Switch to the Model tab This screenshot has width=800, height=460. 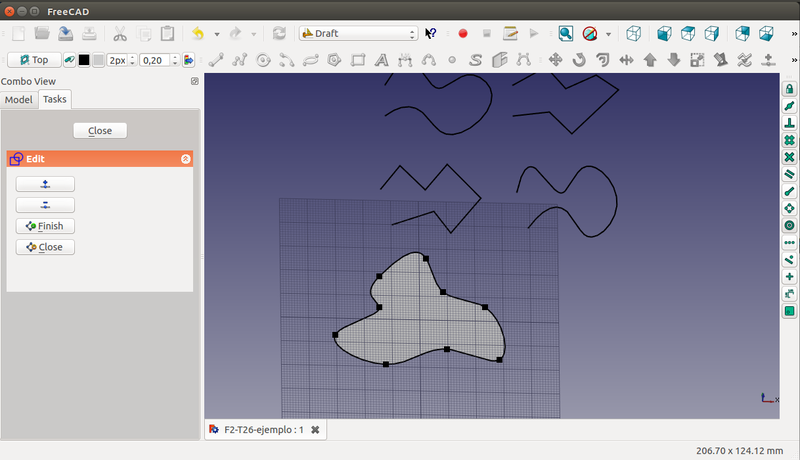tap(18, 99)
